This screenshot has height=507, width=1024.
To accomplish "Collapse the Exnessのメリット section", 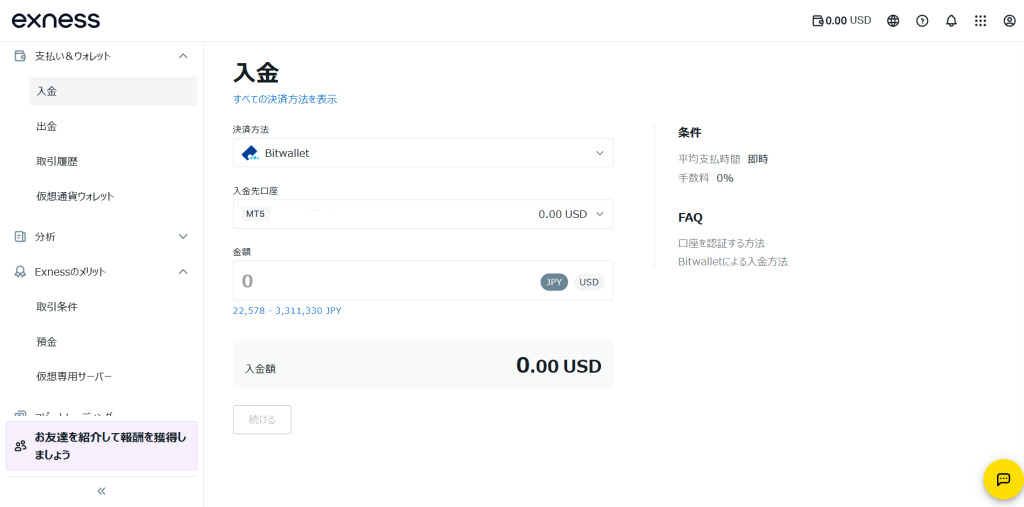I will tap(183, 272).
